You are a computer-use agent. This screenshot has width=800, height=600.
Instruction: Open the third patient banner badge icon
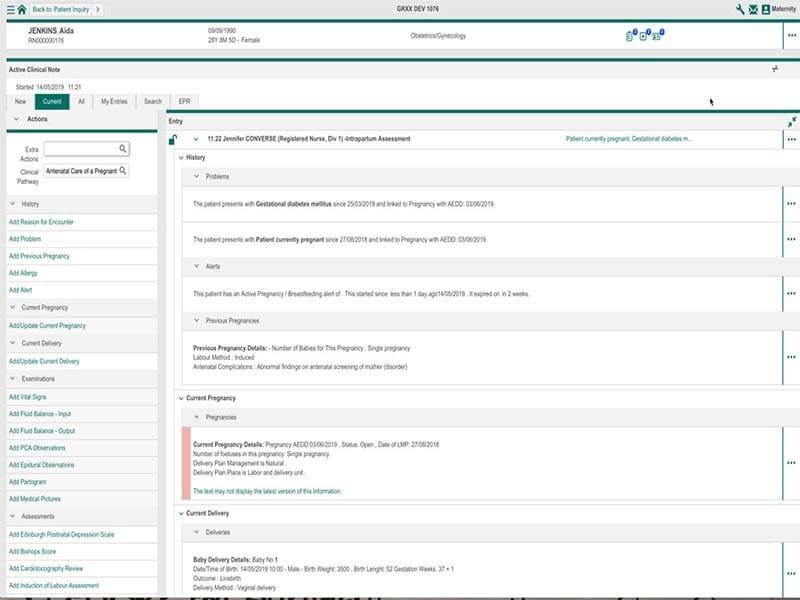click(658, 35)
